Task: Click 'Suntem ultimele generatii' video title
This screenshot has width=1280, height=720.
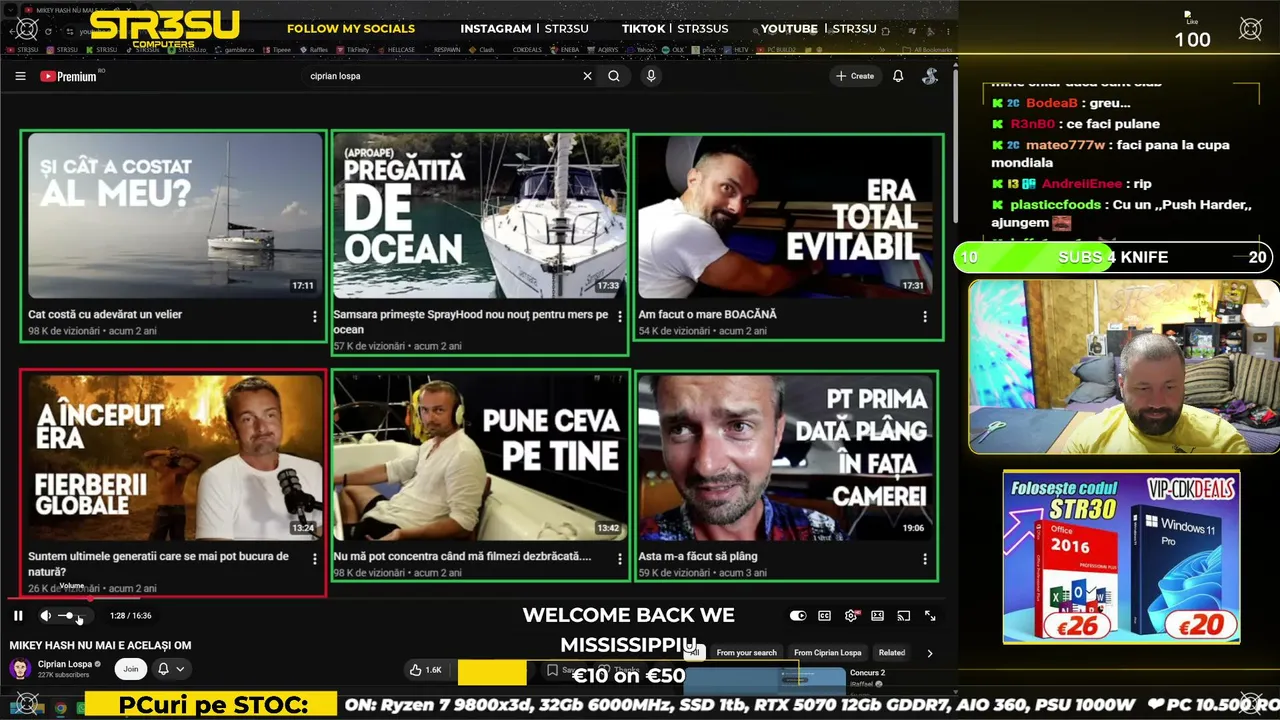Action: point(158,564)
